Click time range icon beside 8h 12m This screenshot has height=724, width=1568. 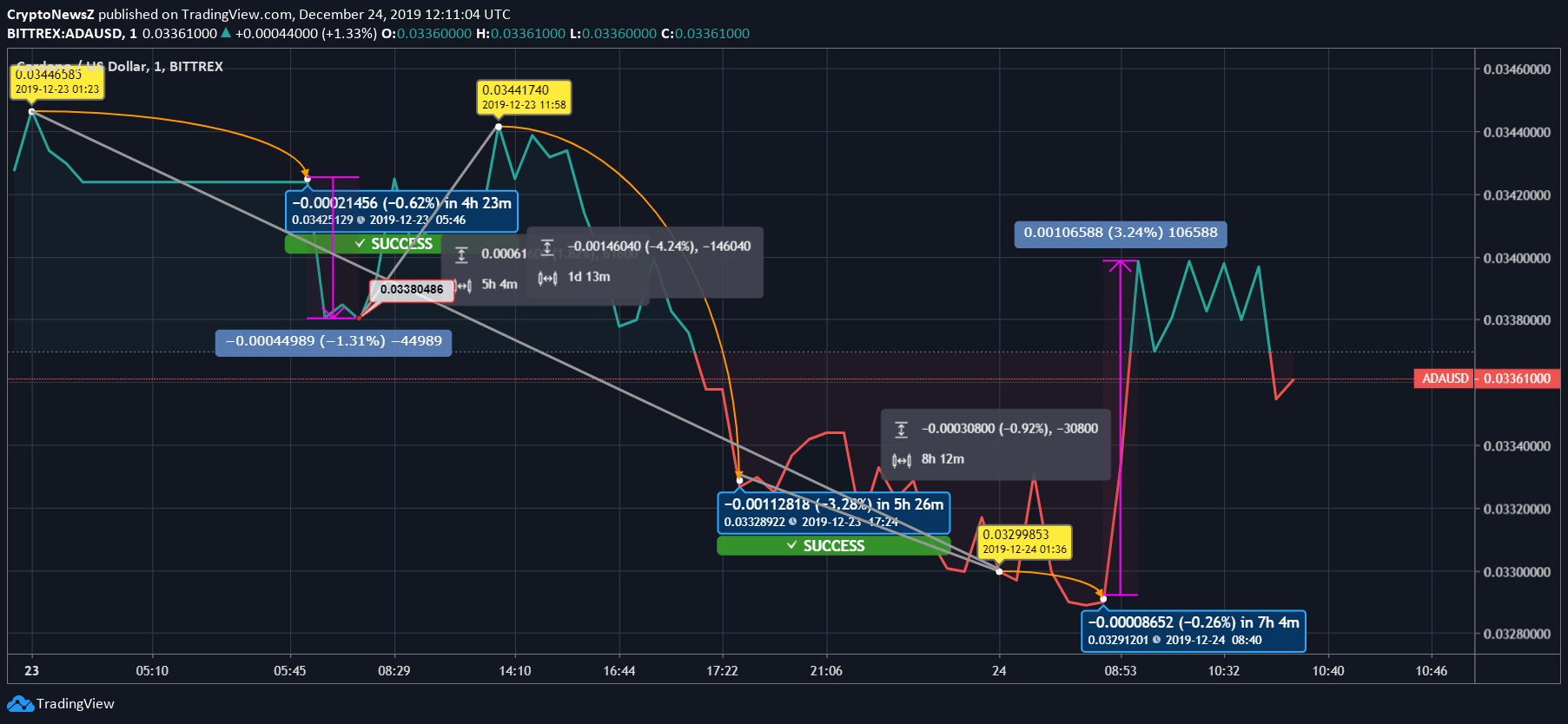(901, 460)
